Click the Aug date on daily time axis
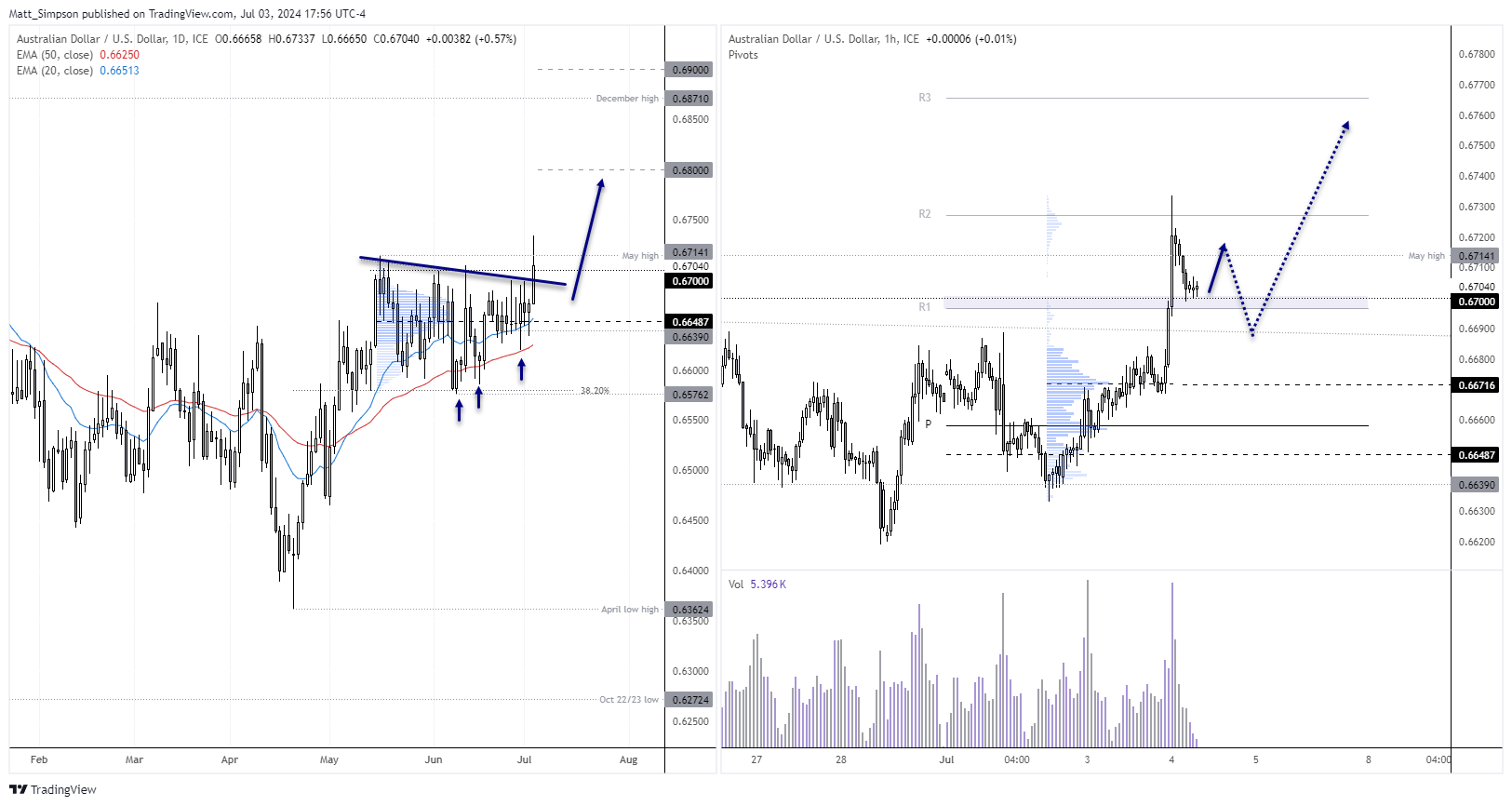Image resolution: width=1512 pixels, height=806 pixels. tap(629, 759)
